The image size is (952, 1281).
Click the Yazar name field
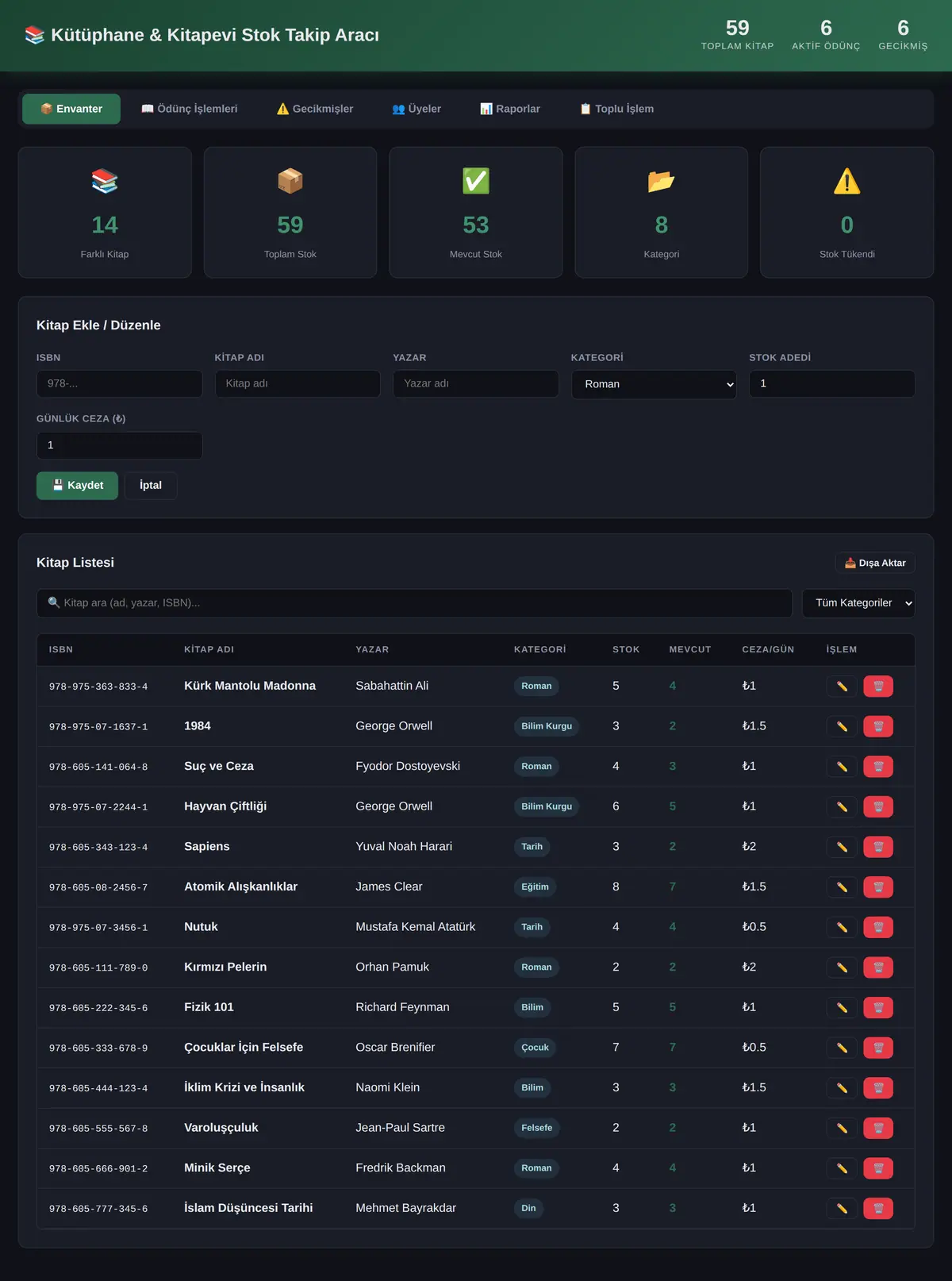[x=476, y=383]
